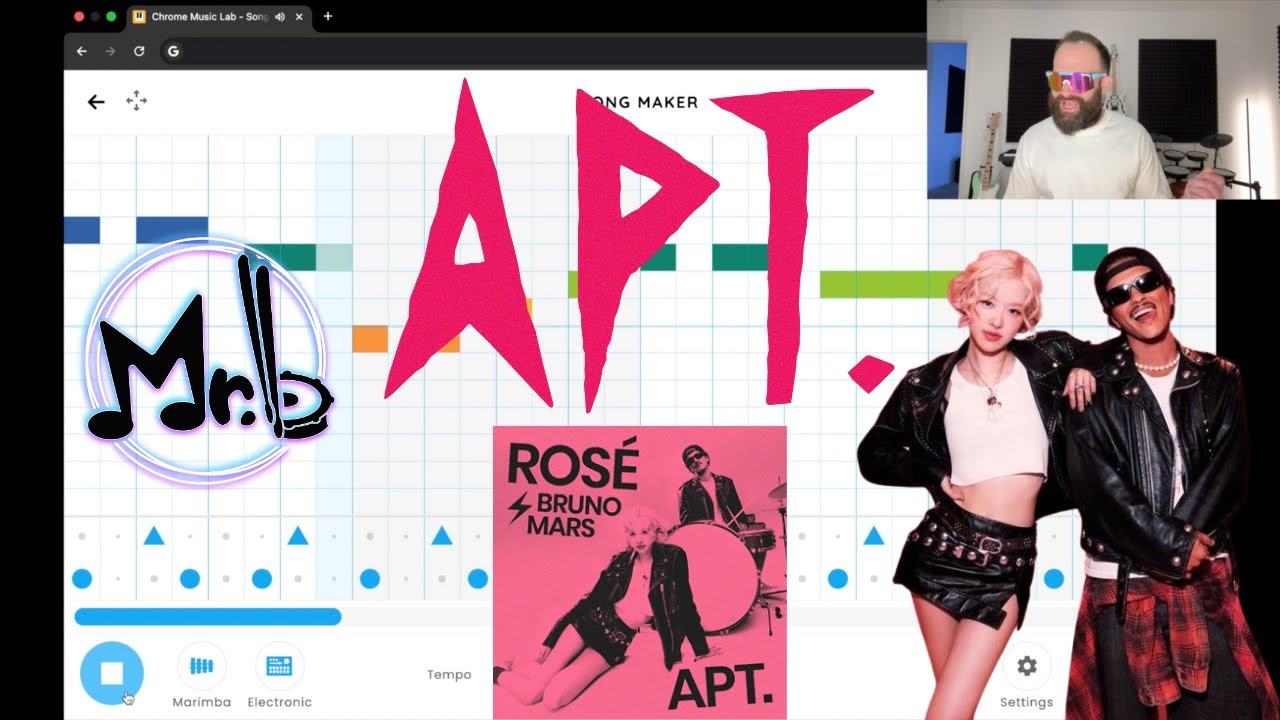Click the triangle percussion note nearest Settings
Viewport: 1280px width, 720px height.
(x=873, y=536)
